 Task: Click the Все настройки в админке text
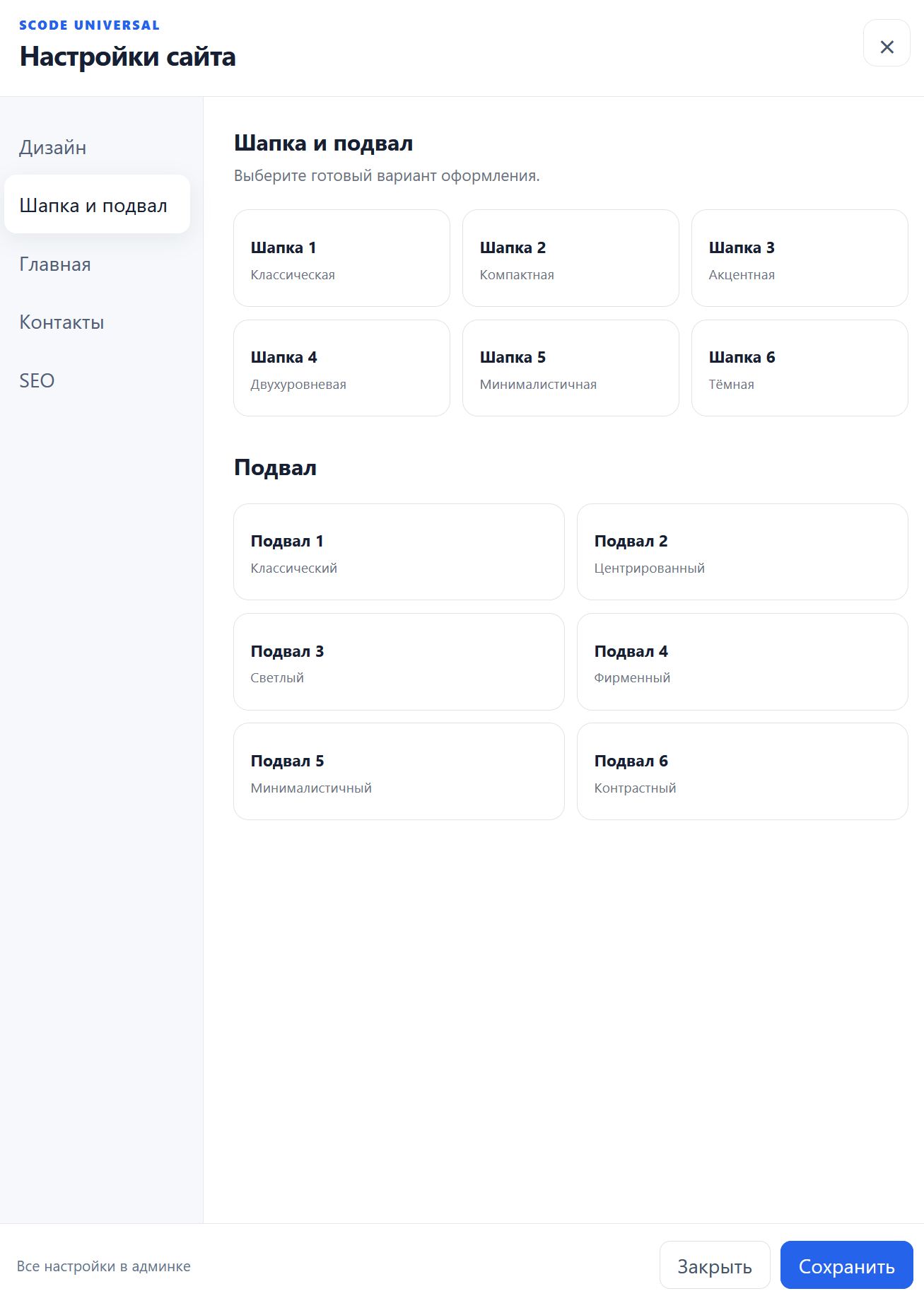tap(104, 1266)
